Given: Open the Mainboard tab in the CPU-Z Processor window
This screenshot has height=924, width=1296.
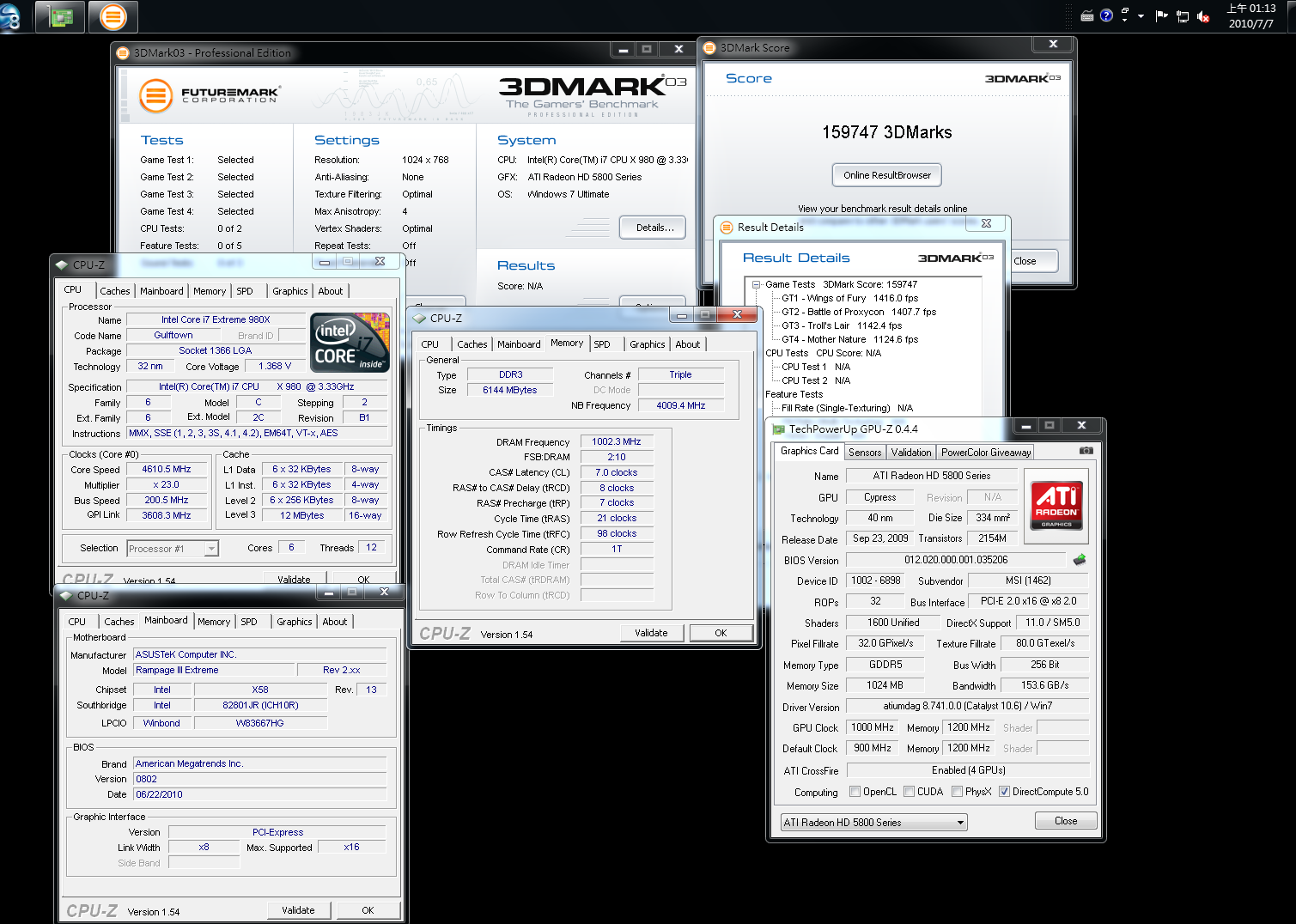Looking at the screenshot, I should click(161, 291).
